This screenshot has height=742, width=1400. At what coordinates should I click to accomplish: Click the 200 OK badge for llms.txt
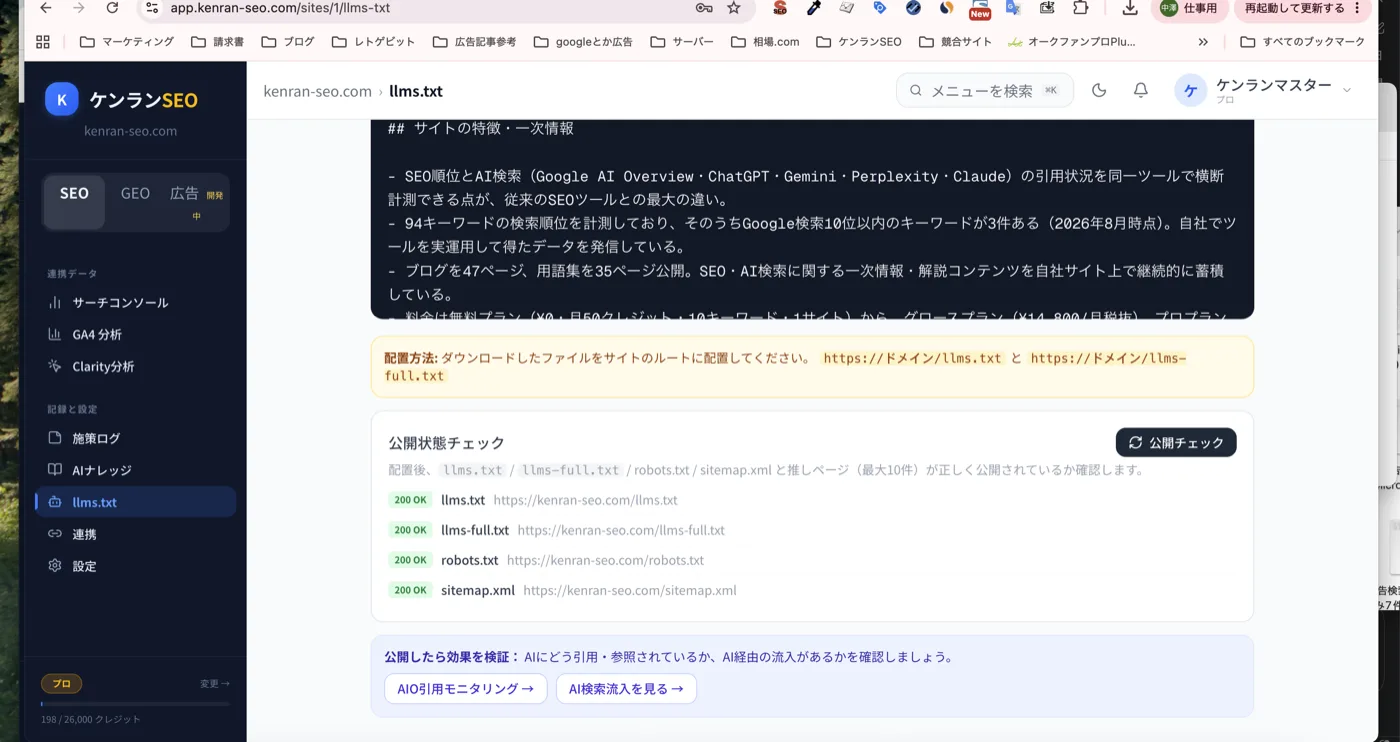click(410, 500)
